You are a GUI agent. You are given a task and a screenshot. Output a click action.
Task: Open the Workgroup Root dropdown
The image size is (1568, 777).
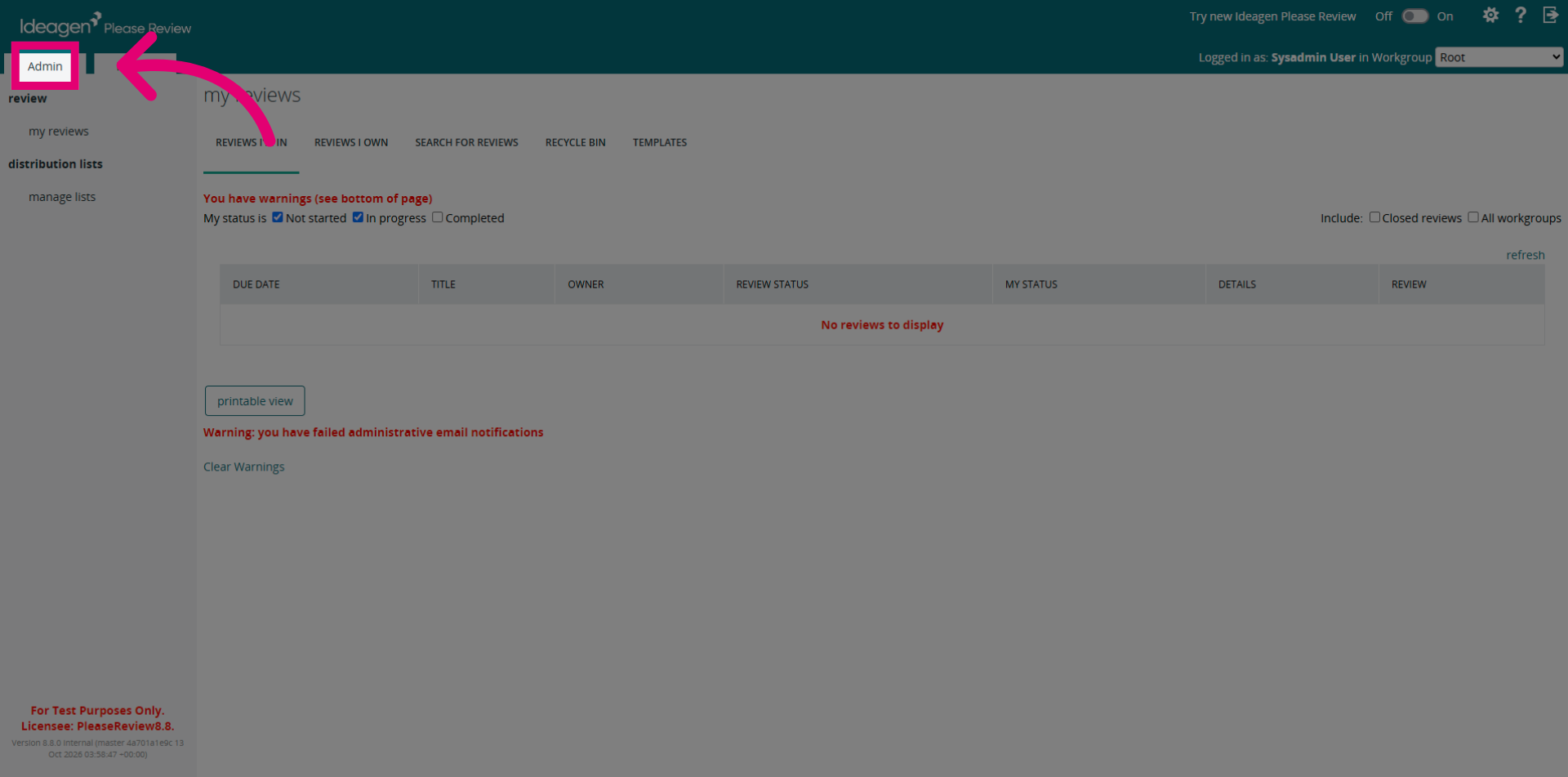(x=1499, y=57)
